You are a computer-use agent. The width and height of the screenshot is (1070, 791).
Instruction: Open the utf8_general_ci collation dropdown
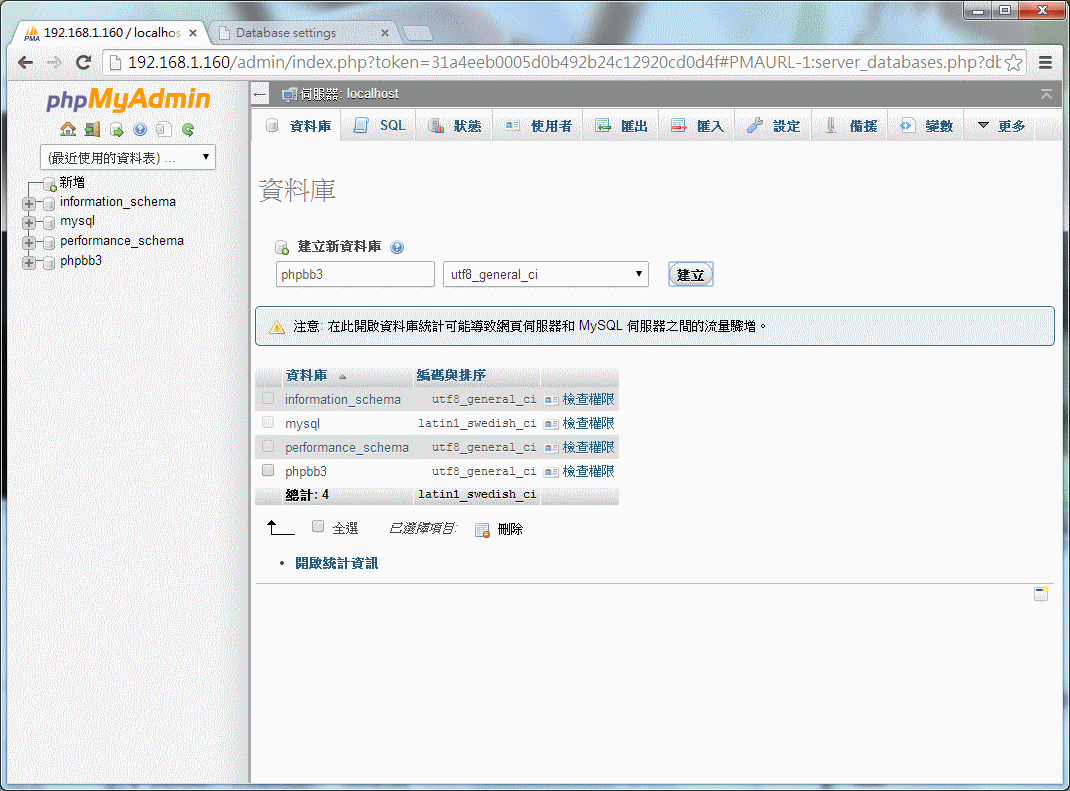click(x=545, y=274)
